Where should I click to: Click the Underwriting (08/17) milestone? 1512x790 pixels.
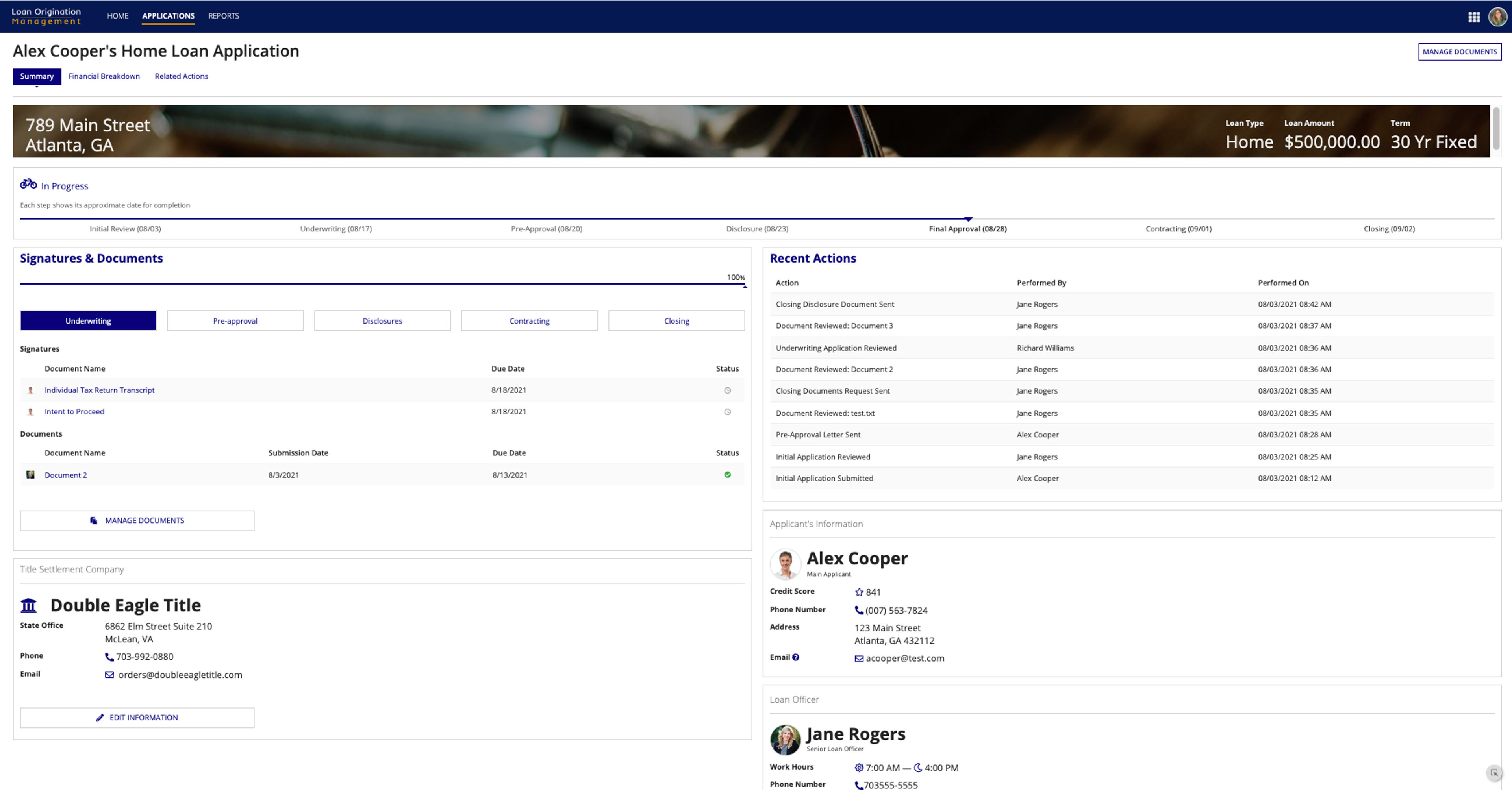coord(336,229)
